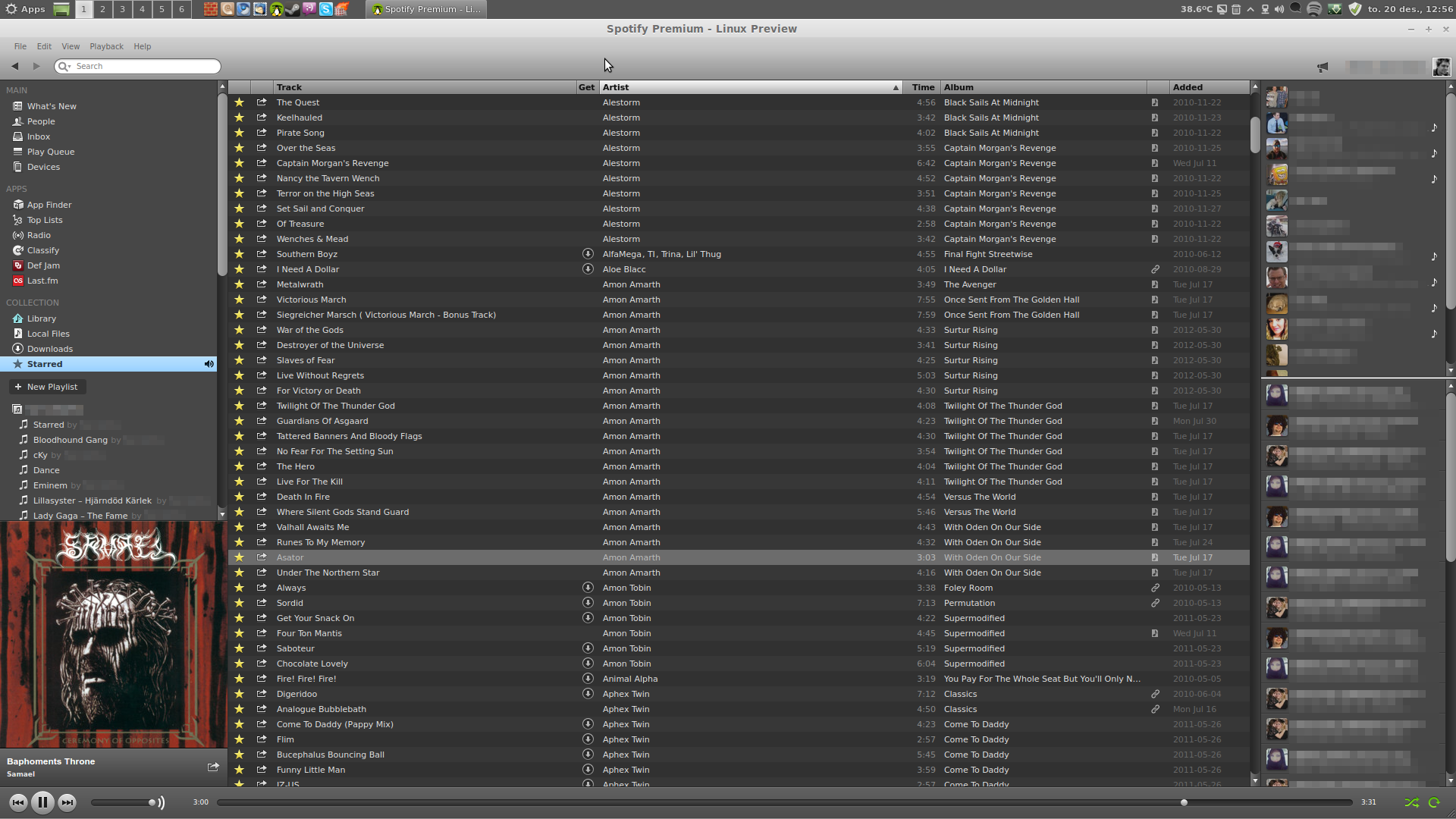Go forward with the navigation arrow
This screenshot has width=1456, height=819.
[36, 66]
